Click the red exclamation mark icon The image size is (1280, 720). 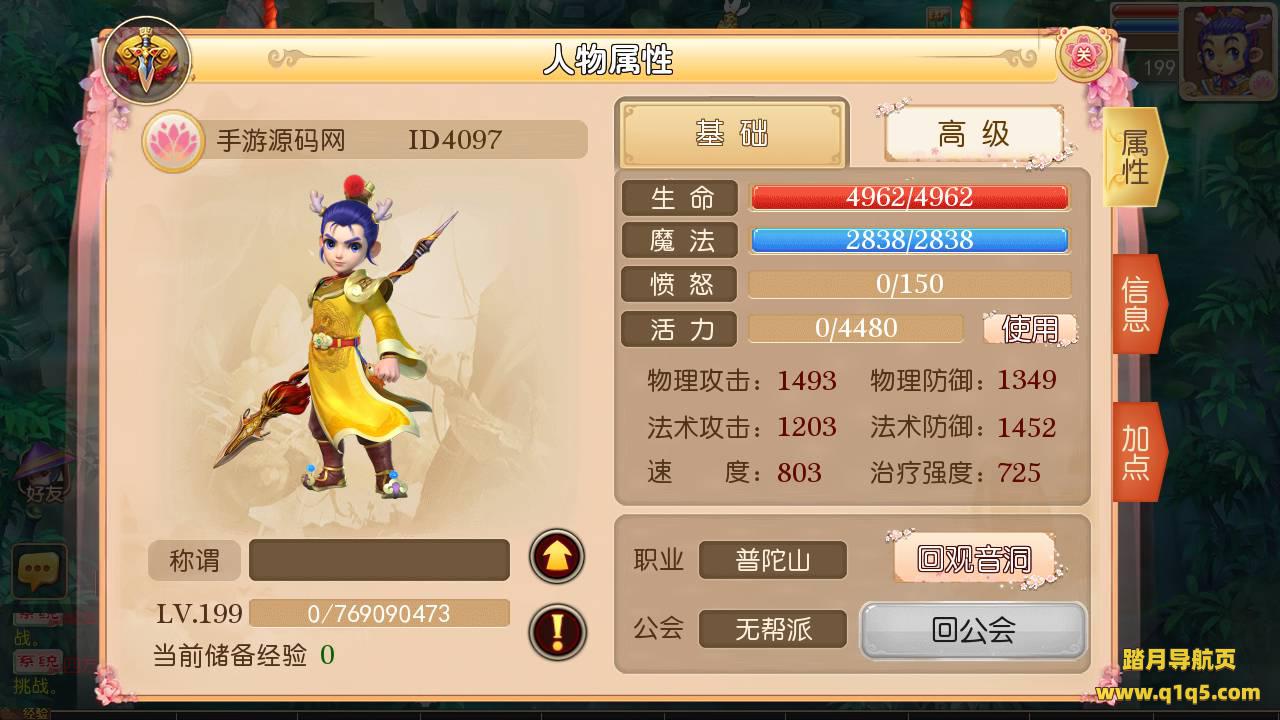click(557, 632)
